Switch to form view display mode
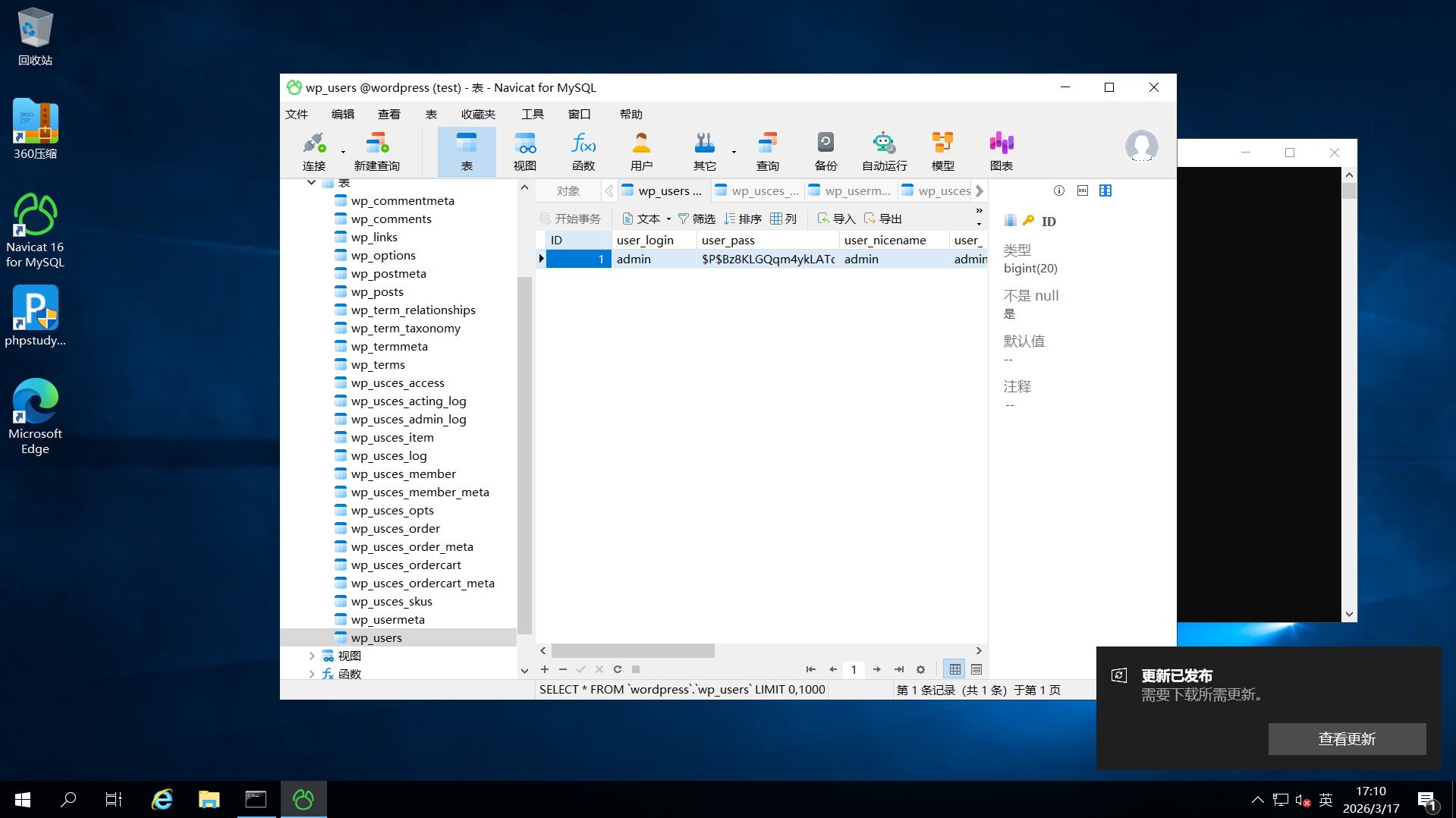This screenshot has height=818, width=1456. click(x=976, y=669)
